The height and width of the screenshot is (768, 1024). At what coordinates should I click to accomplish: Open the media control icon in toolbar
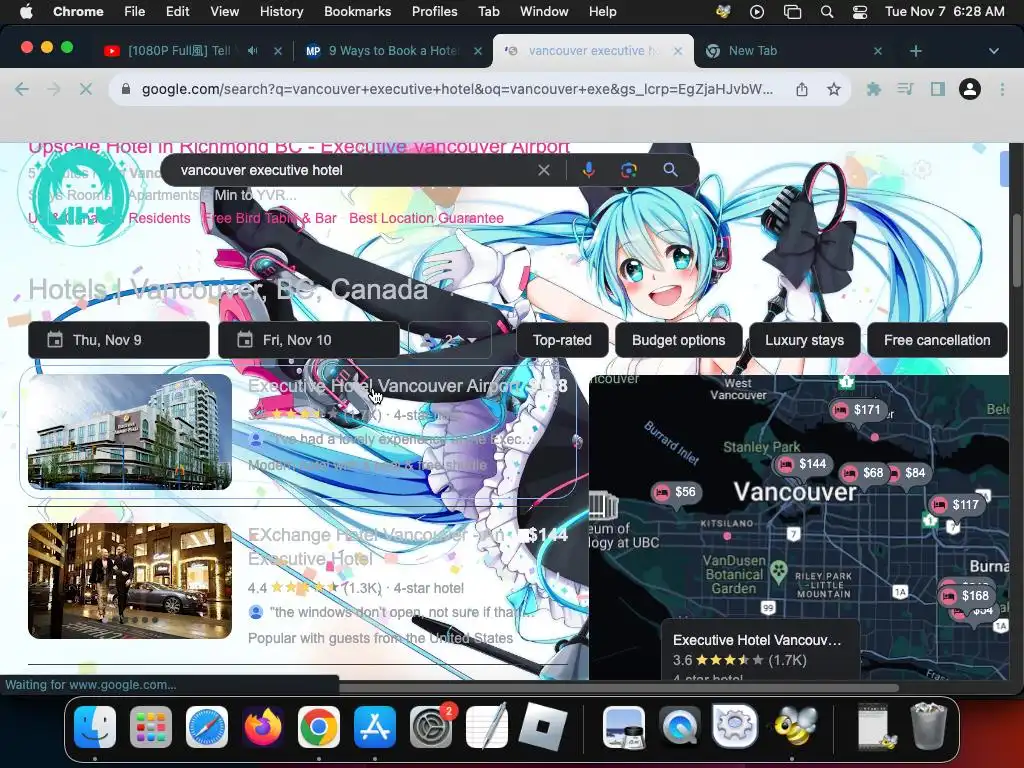[905, 89]
